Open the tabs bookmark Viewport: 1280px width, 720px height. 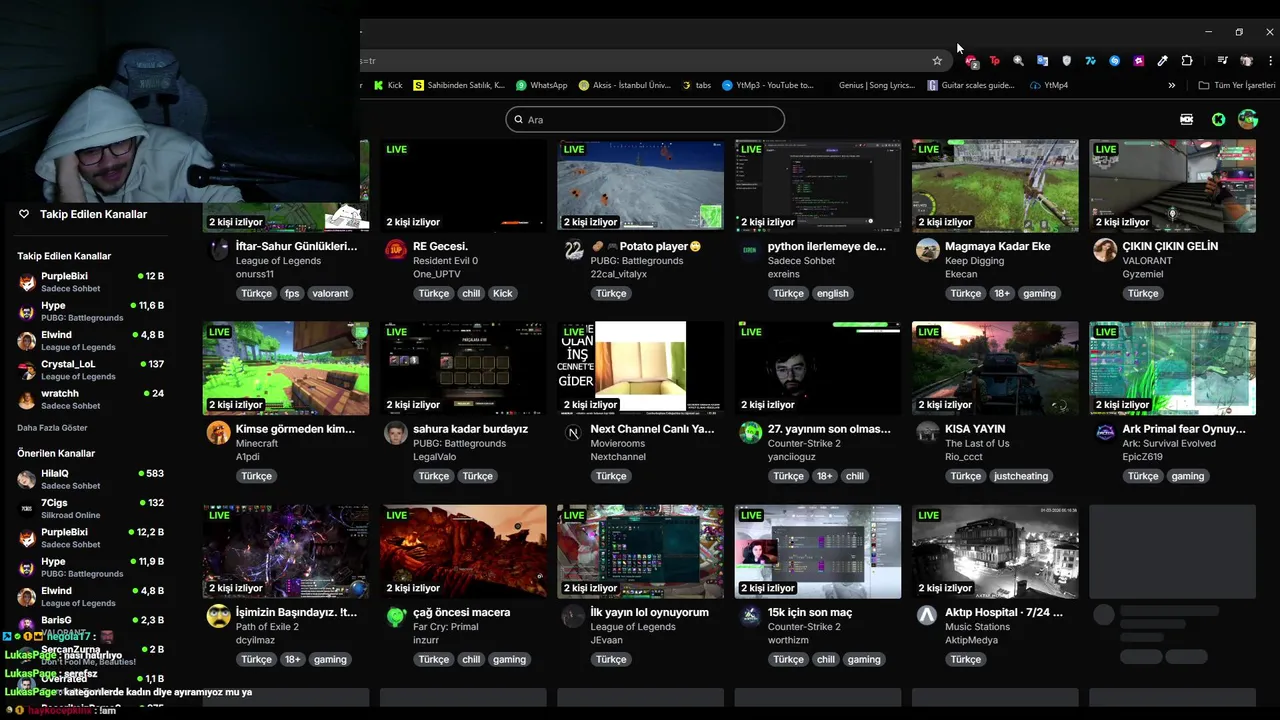coord(697,86)
